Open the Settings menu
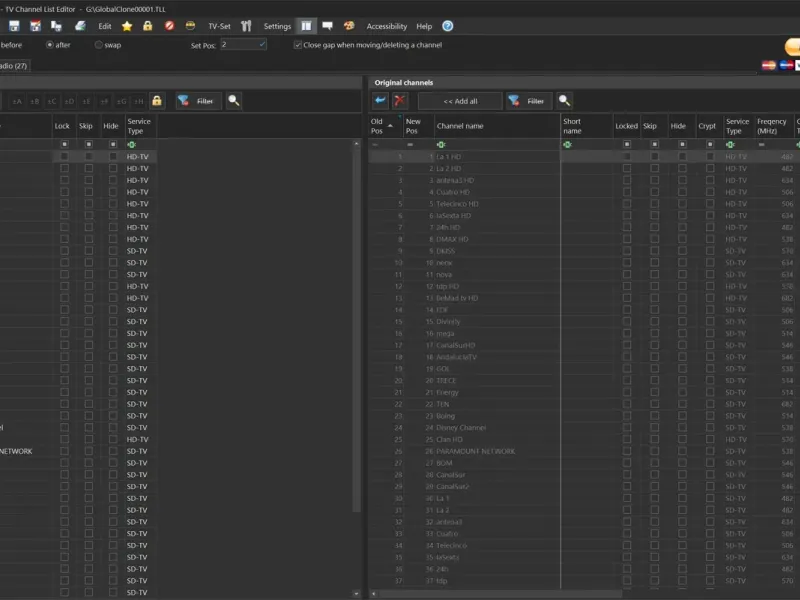This screenshot has width=800, height=600. pyautogui.click(x=277, y=26)
